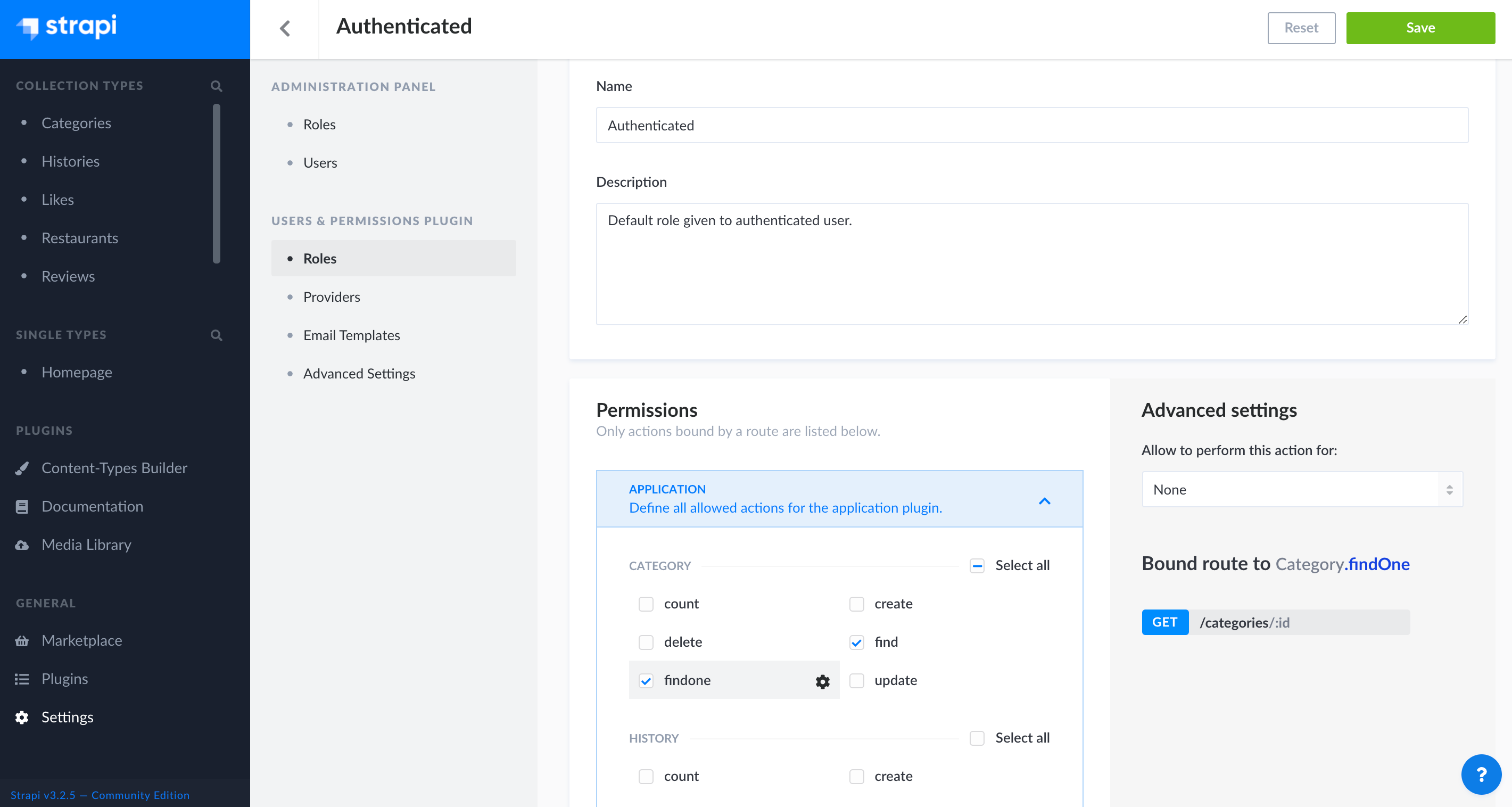Open the Media Library
The image size is (1512, 807).
[x=86, y=544]
